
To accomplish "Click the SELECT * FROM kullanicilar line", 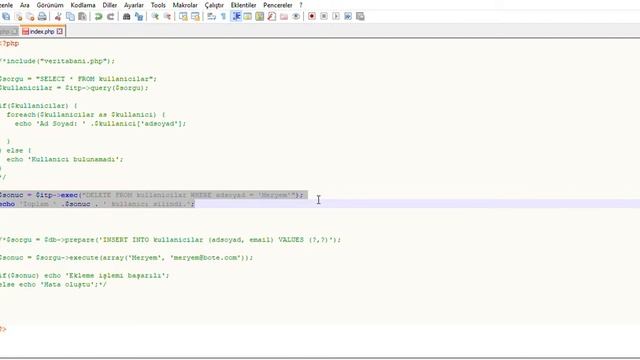I will click(x=78, y=79).
